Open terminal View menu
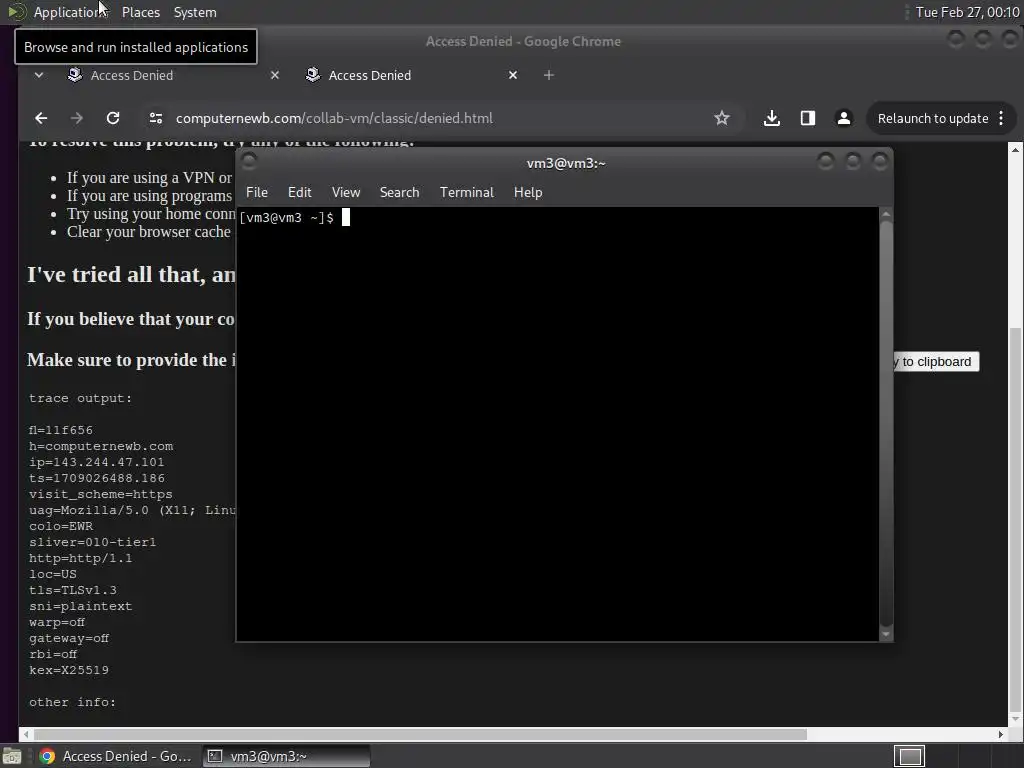The height and width of the screenshot is (768, 1024). [x=345, y=192]
